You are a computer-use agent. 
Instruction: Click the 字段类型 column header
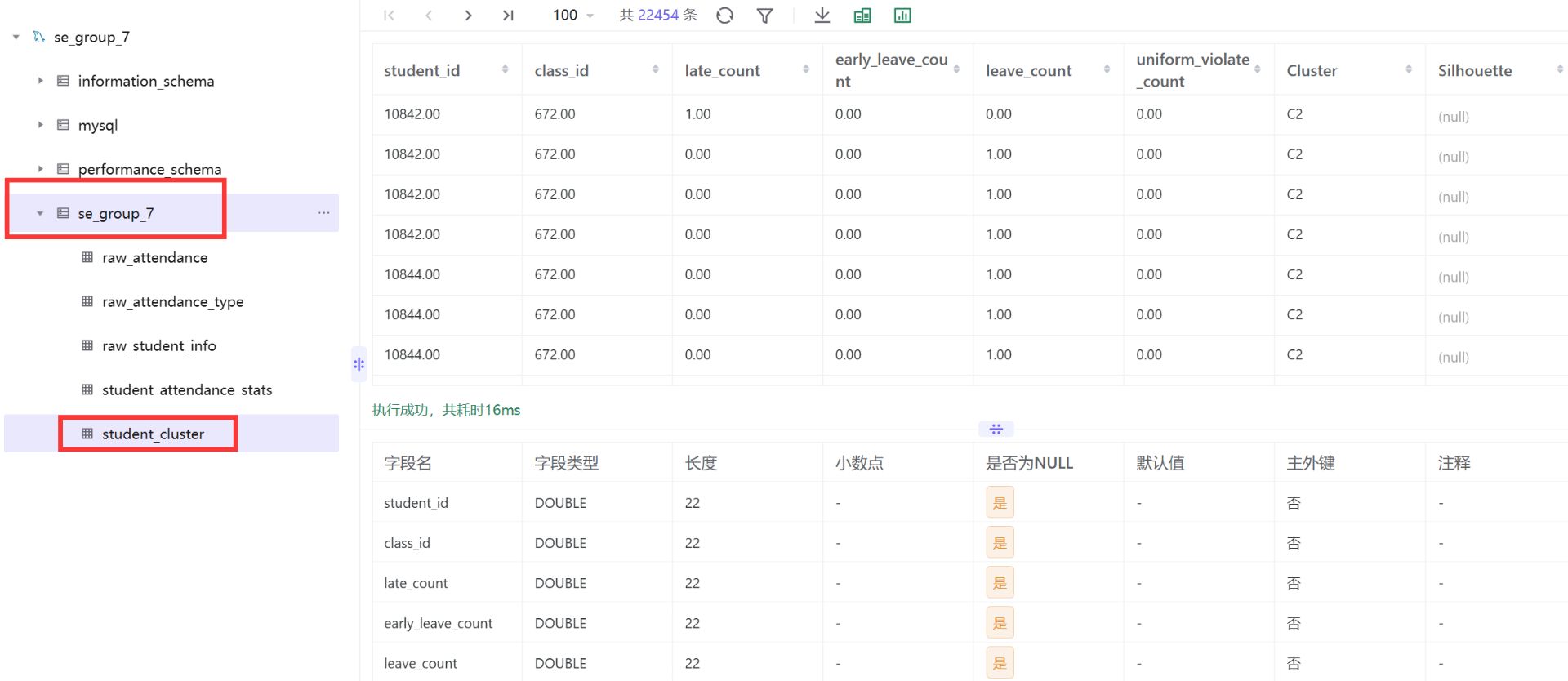coord(566,463)
